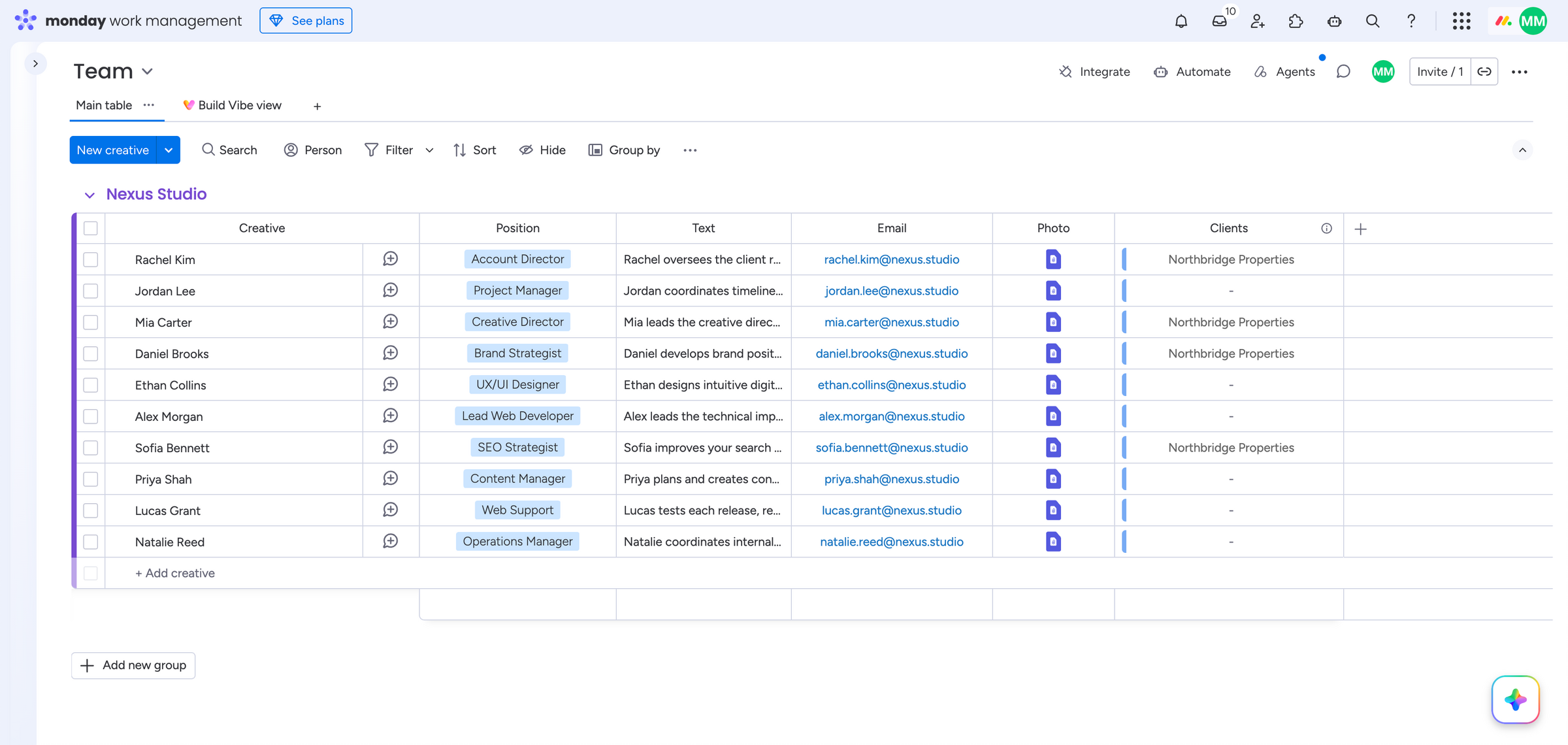Open the board discussion speech bubble icon
Screen dimensions: 1568x745
[x=1343, y=72]
